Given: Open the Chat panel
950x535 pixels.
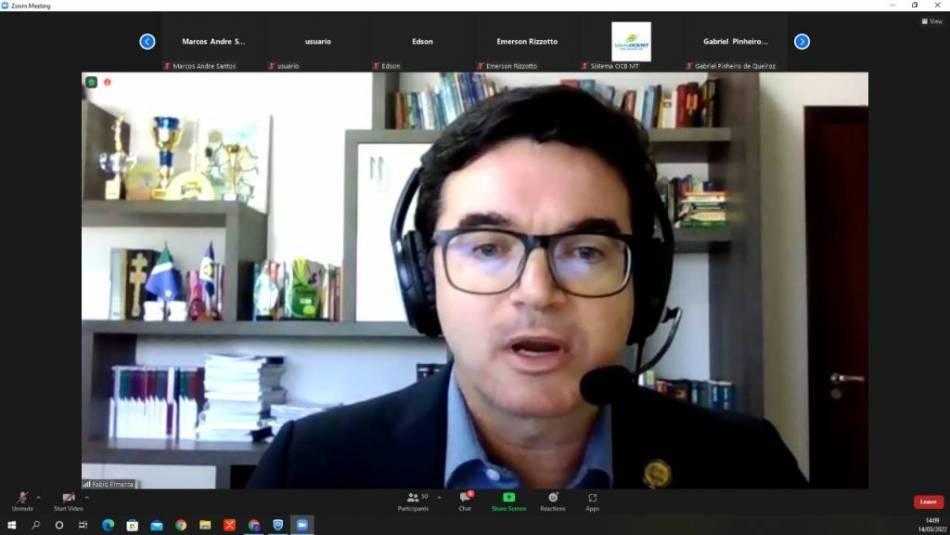Looking at the screenshot, I should [465, 501].
